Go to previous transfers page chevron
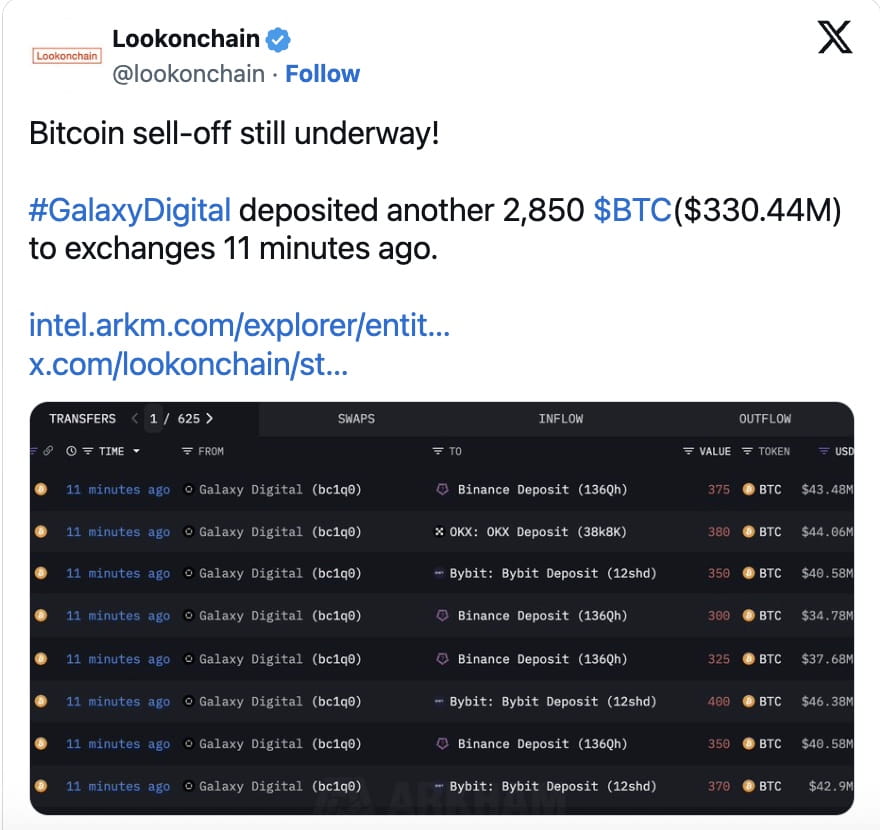 click(135, 419)
